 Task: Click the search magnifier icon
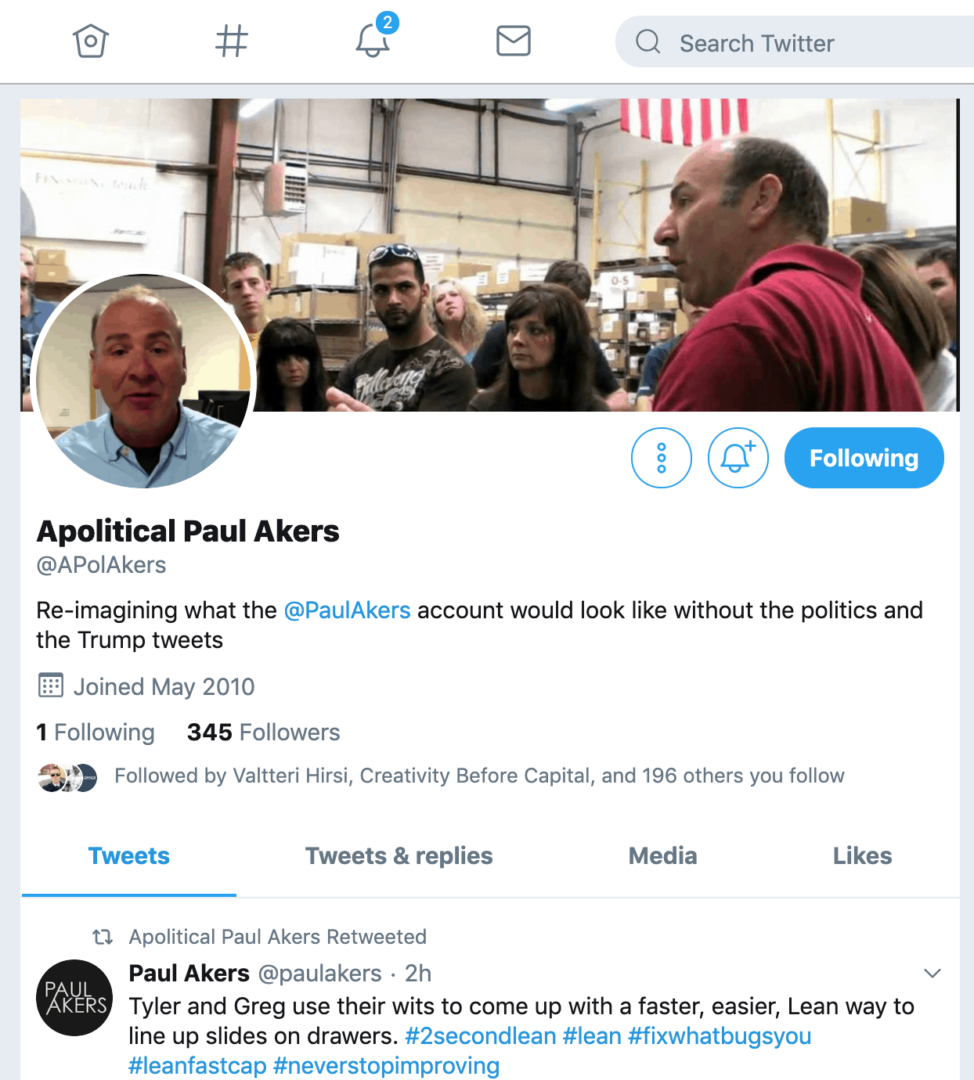pyautogui.click(x=647, y=42)
